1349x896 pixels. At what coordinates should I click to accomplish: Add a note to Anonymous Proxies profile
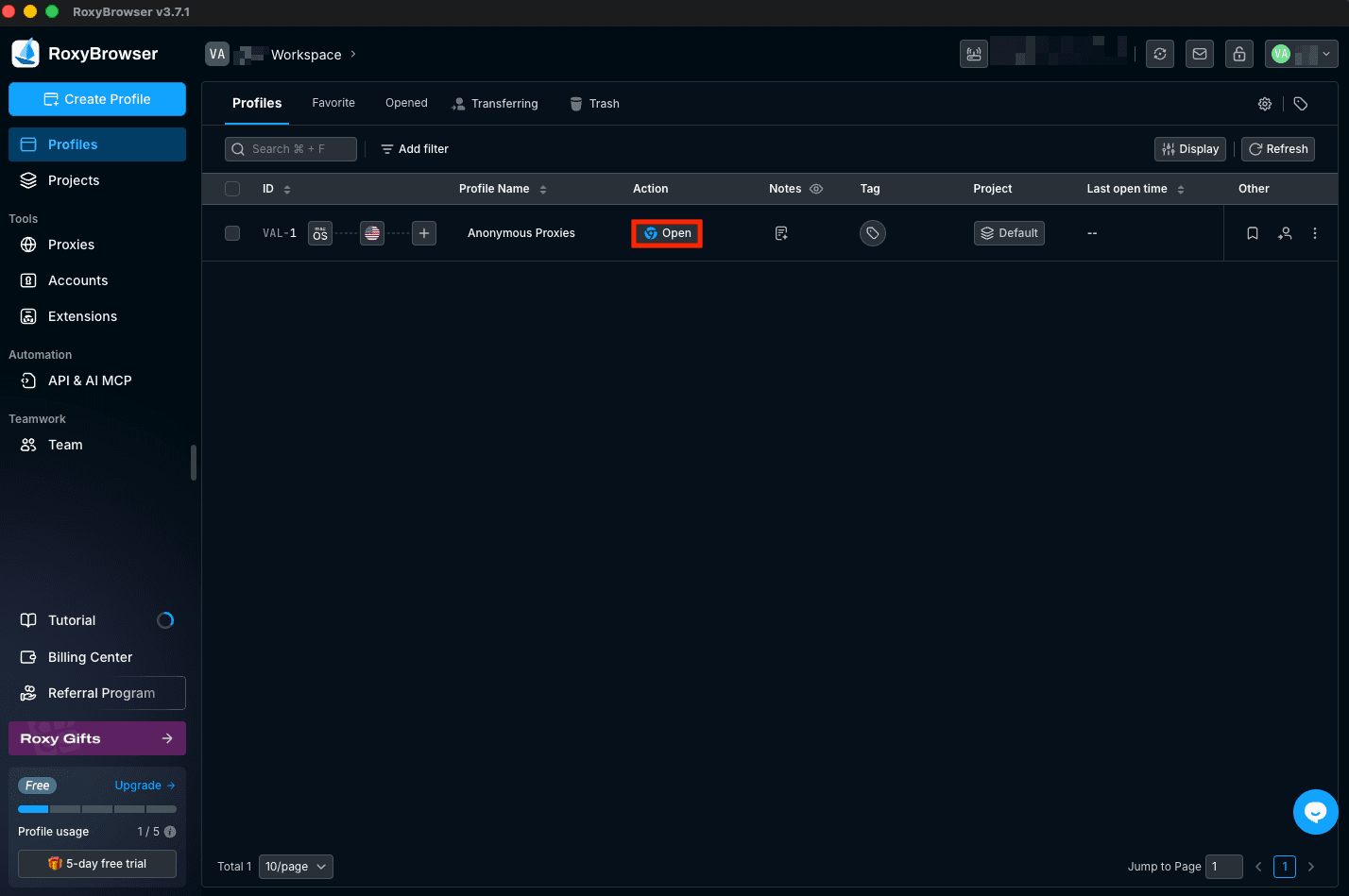coord(781,233)
